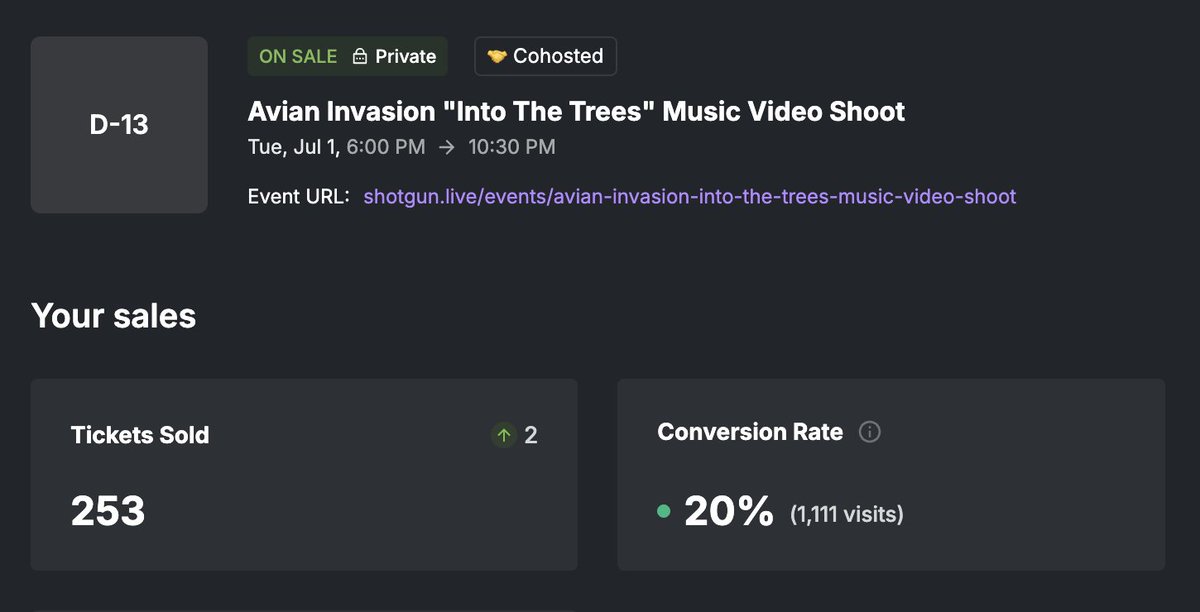Click the green status dot beside 20%
The height and width of the screenshot is (612, 1200).
[x=663, y=512]
